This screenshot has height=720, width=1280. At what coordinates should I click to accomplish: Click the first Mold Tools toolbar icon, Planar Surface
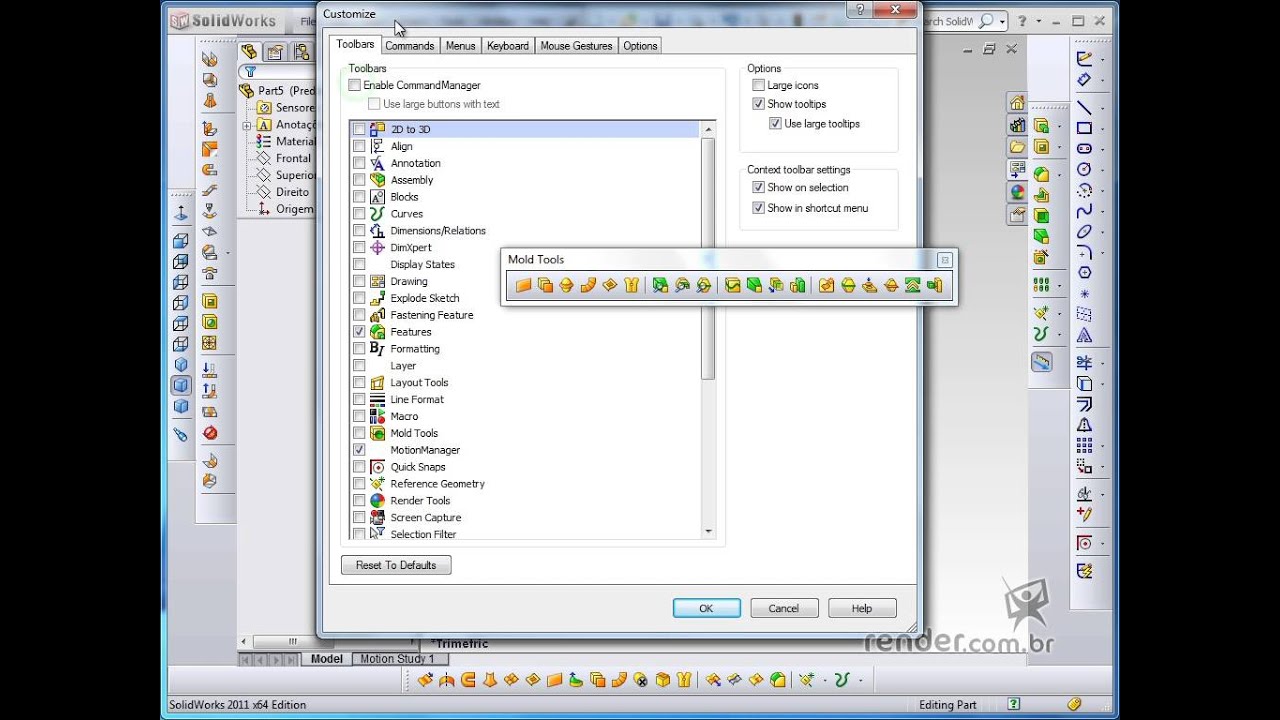pyautogui.click(x=523, y=285)
